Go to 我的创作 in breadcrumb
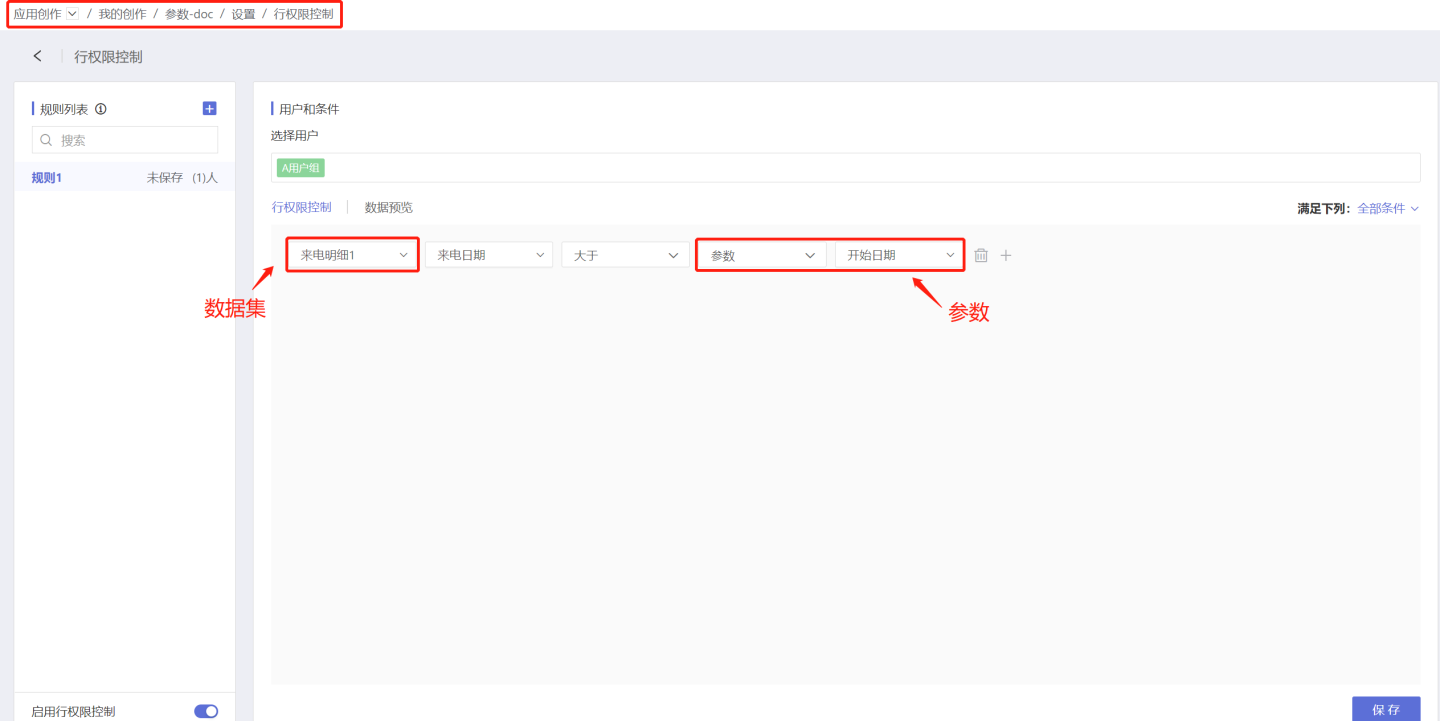The image size is (1440, 721). pos(122,14)
